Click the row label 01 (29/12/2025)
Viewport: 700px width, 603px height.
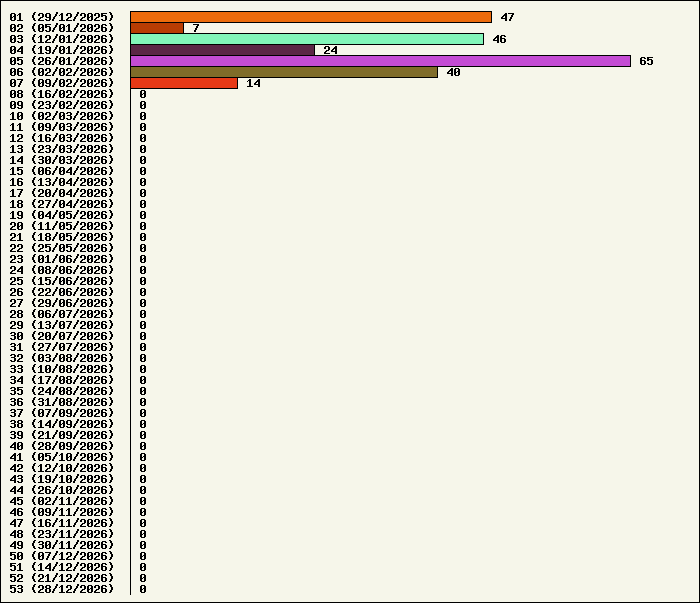(x=62, y=17)
